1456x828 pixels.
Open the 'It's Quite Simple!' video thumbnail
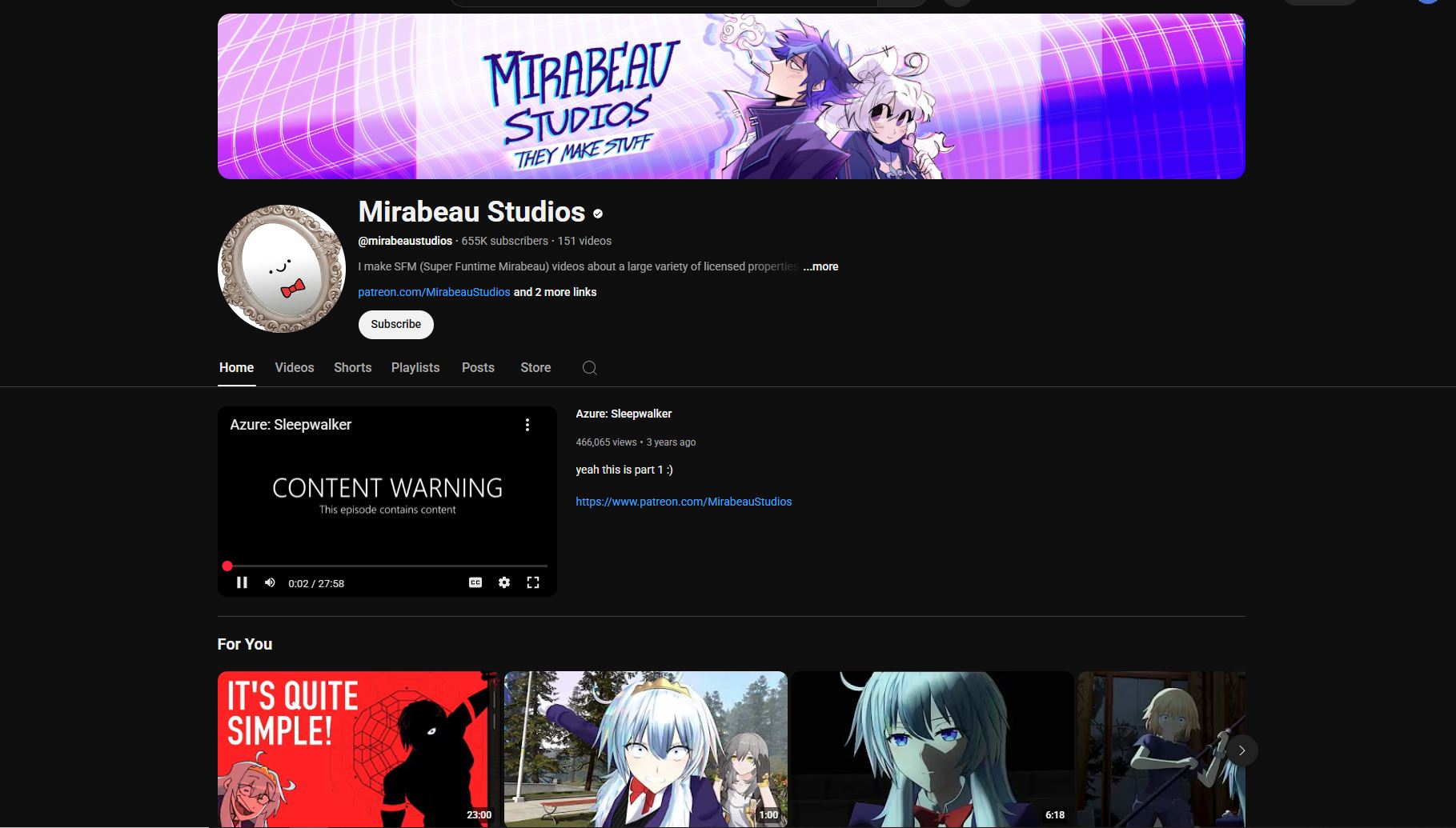click(357, 748)
